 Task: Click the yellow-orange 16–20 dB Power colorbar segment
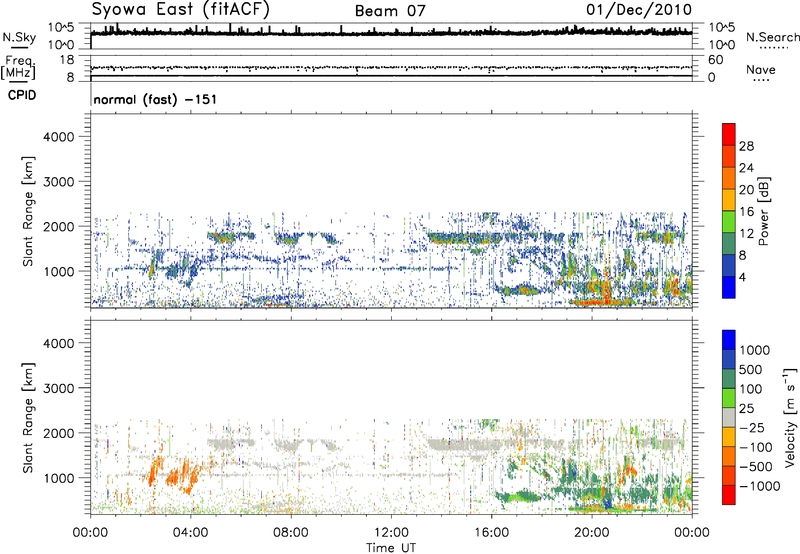(729, 200)
